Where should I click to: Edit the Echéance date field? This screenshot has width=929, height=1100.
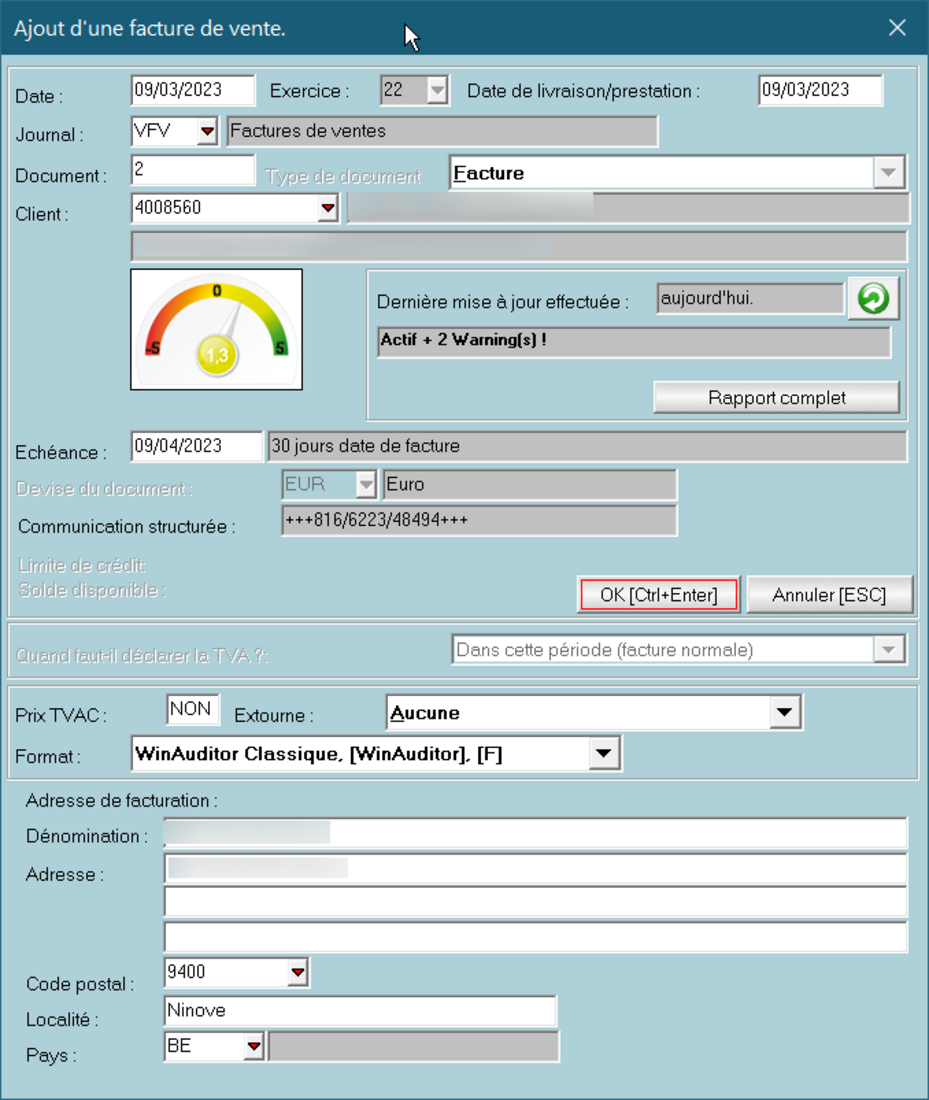pyautogui.click(x=196, y=446)
